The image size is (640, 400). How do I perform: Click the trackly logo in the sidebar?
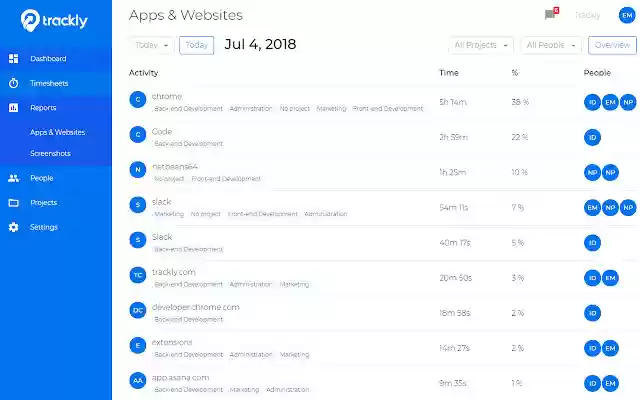(x=54, y=20)
